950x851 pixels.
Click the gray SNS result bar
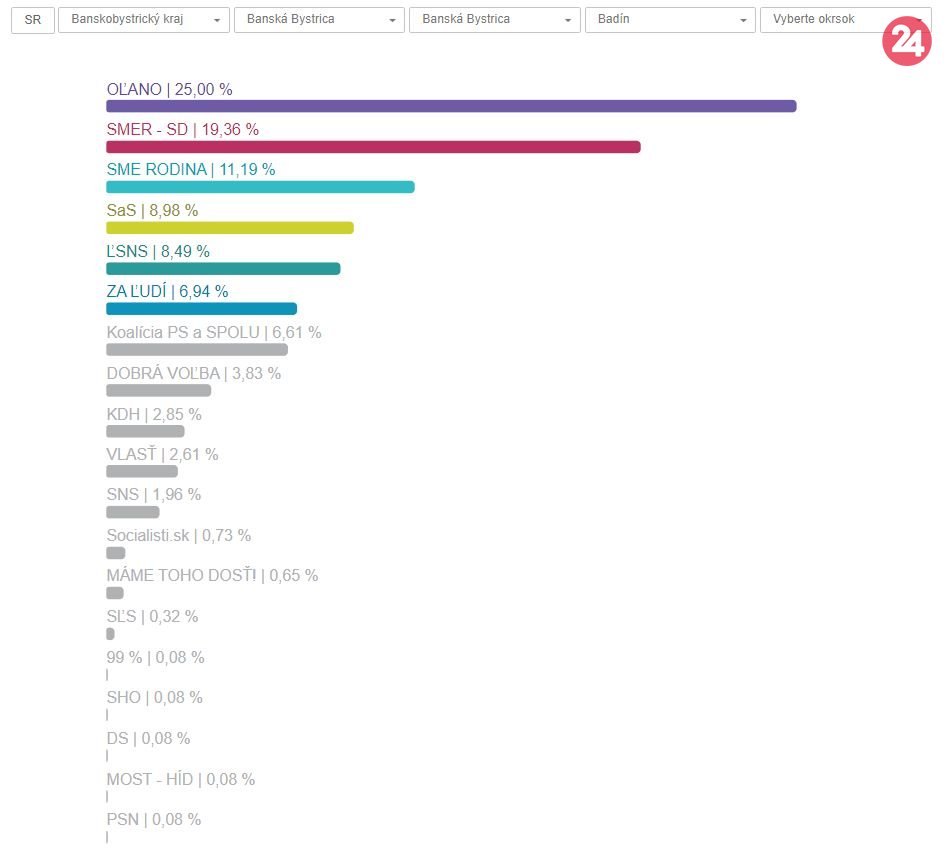[x=132, y=512]
